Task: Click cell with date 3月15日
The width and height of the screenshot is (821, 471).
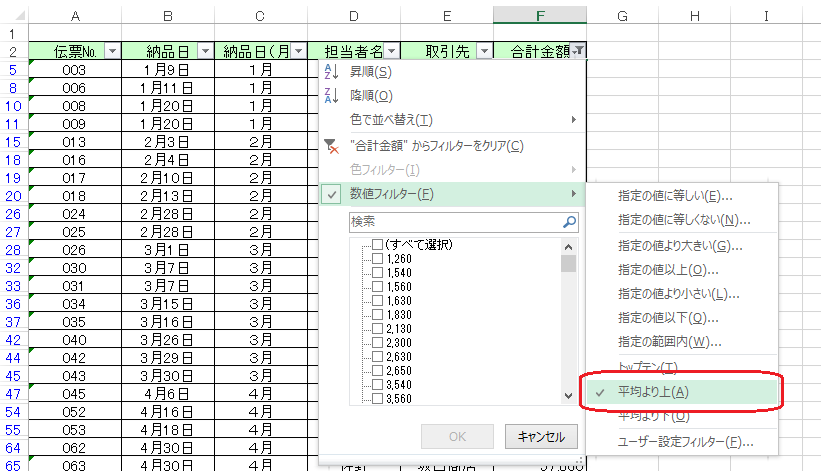Action: 168,304
